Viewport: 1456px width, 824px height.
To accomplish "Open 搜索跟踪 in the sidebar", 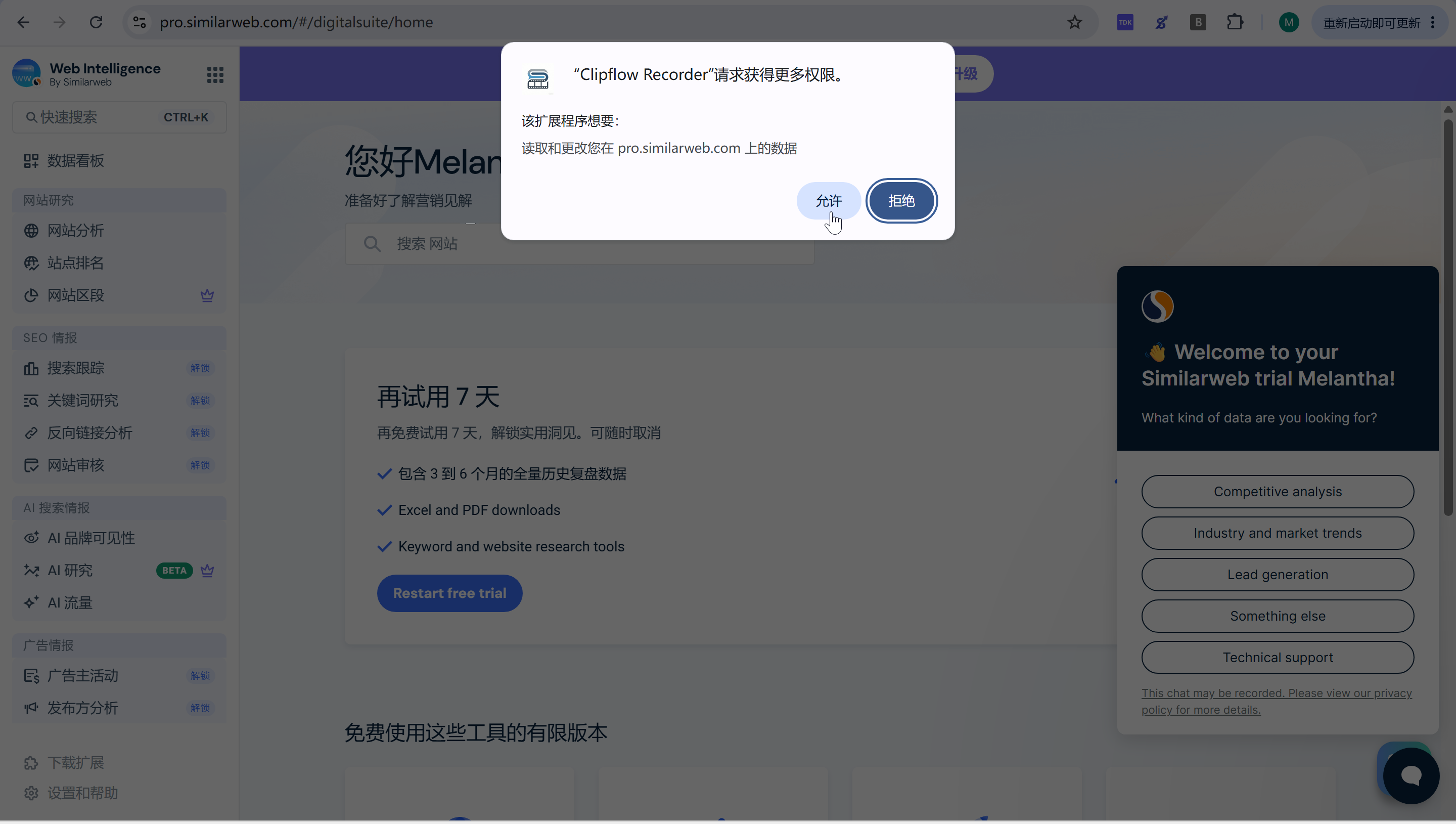I will tap(119, 368).
